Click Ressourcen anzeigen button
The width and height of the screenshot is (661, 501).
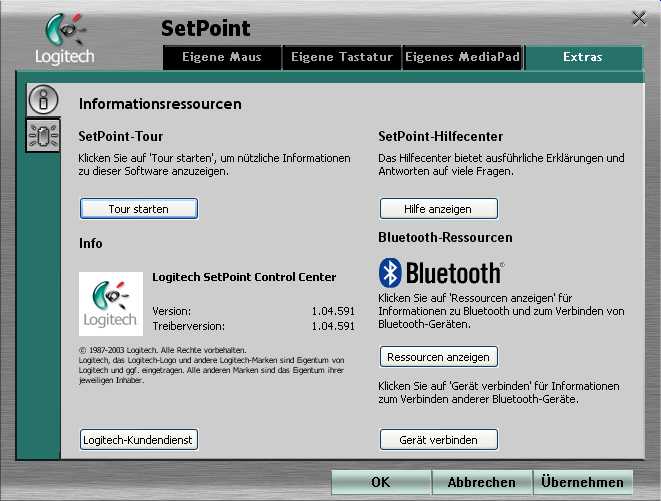click(x=438, y=357)
